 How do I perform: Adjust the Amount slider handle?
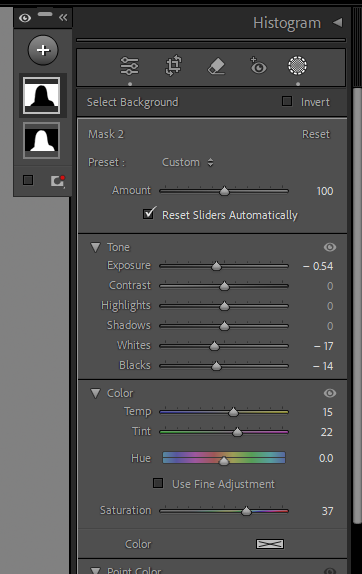click(224, 191)
